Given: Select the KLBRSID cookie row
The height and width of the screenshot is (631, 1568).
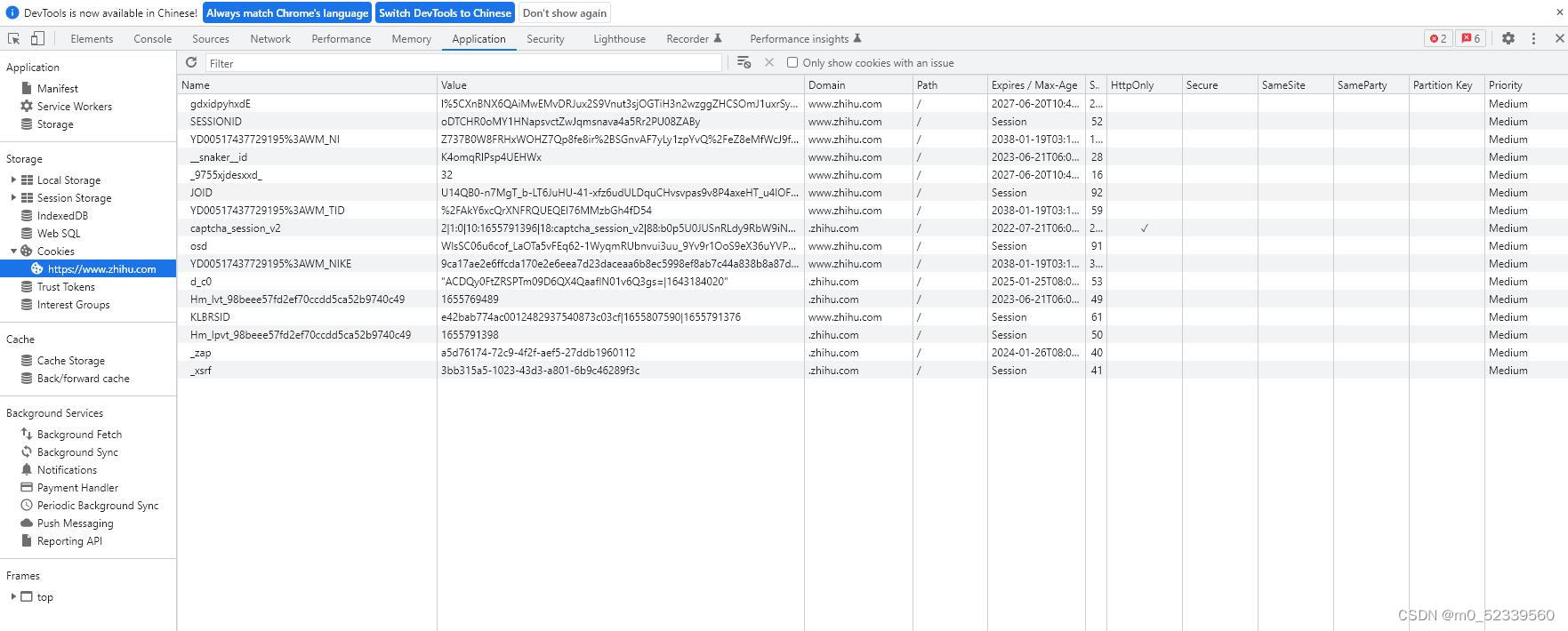Looking at the screenshot, I should click(x=872, y=316).
